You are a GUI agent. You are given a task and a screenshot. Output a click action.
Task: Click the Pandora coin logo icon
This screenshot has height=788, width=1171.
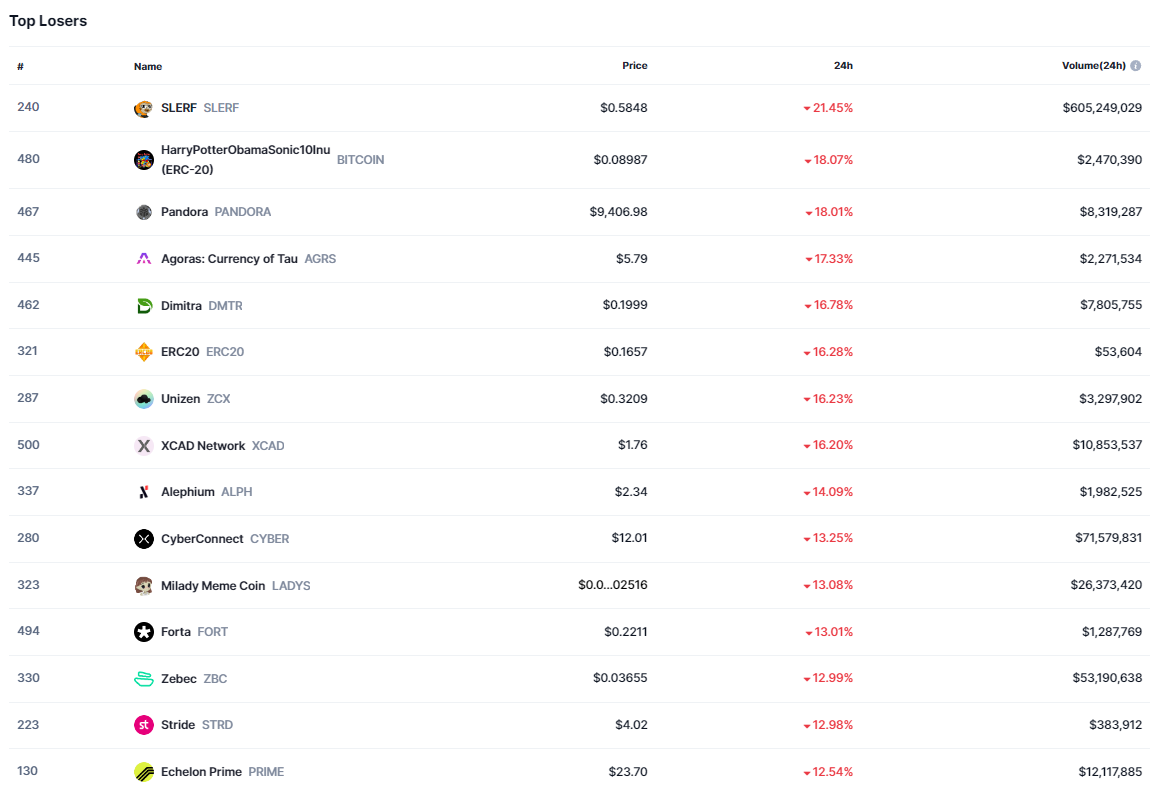coord(144,212)
